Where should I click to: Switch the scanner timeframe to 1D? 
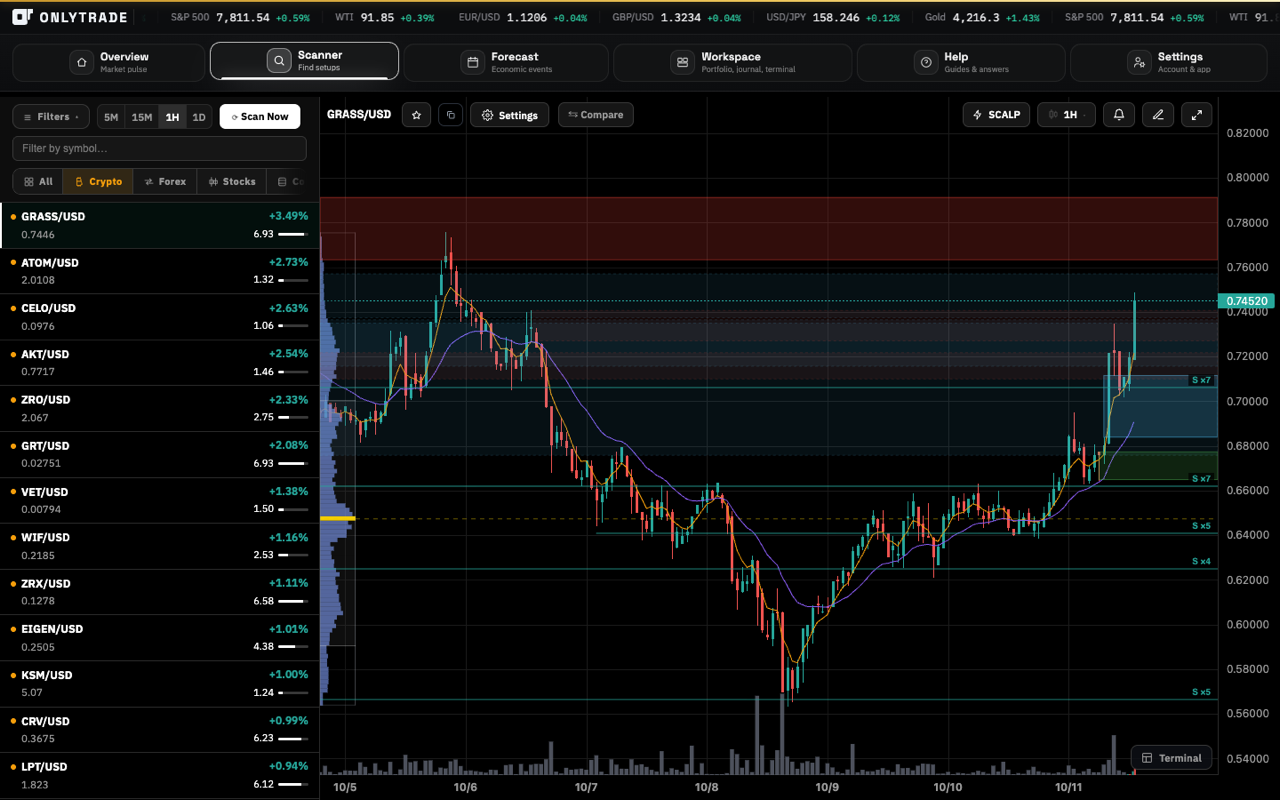199,117
